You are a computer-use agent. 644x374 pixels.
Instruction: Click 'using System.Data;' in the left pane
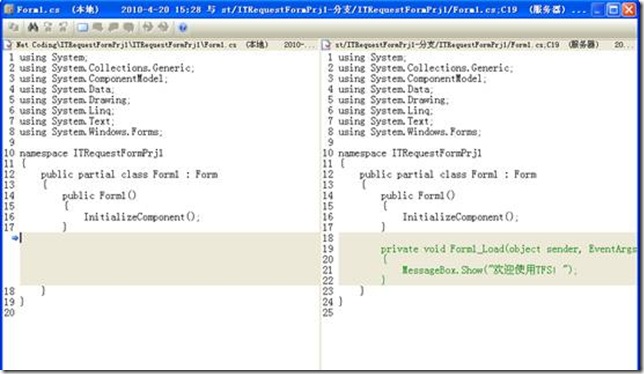tap(67, 89)
